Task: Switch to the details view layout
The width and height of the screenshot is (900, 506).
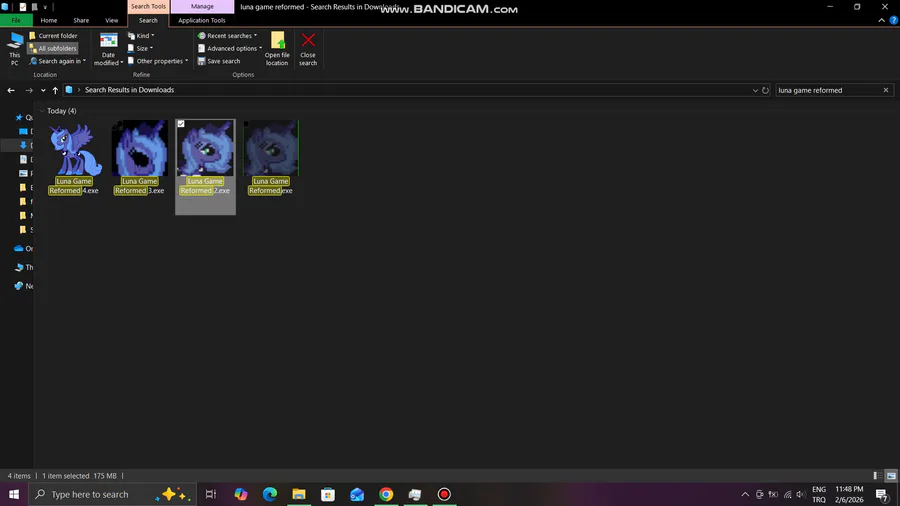Action: coord(877,476)
